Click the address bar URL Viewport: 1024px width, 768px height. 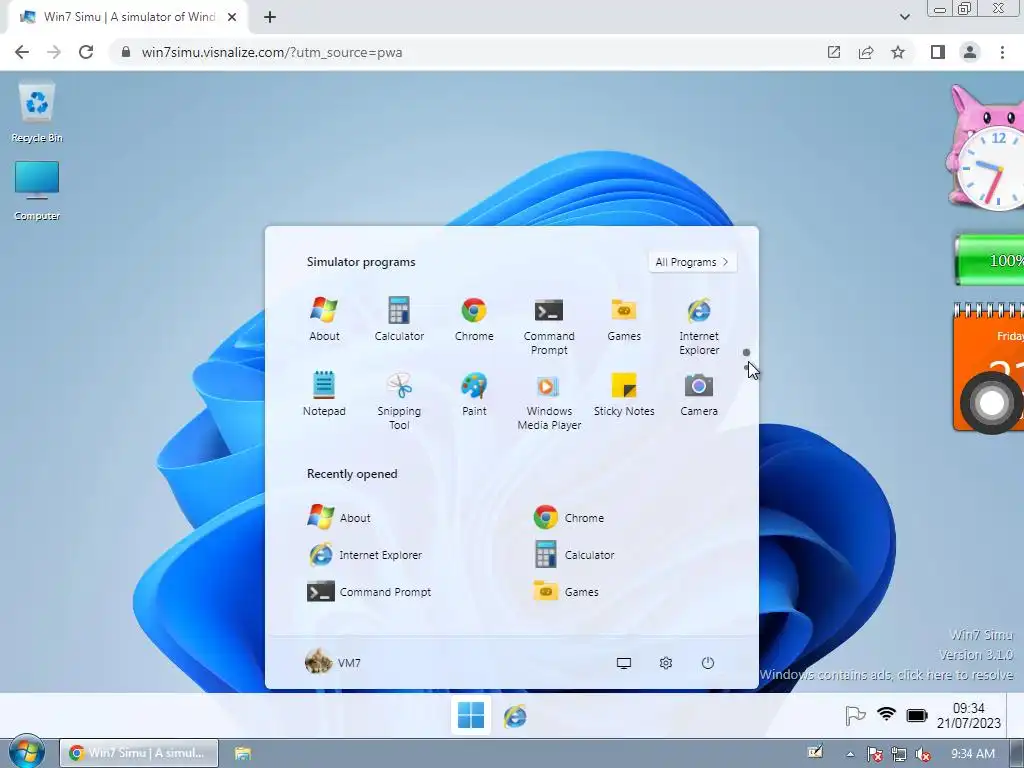[x=272, y=52]
